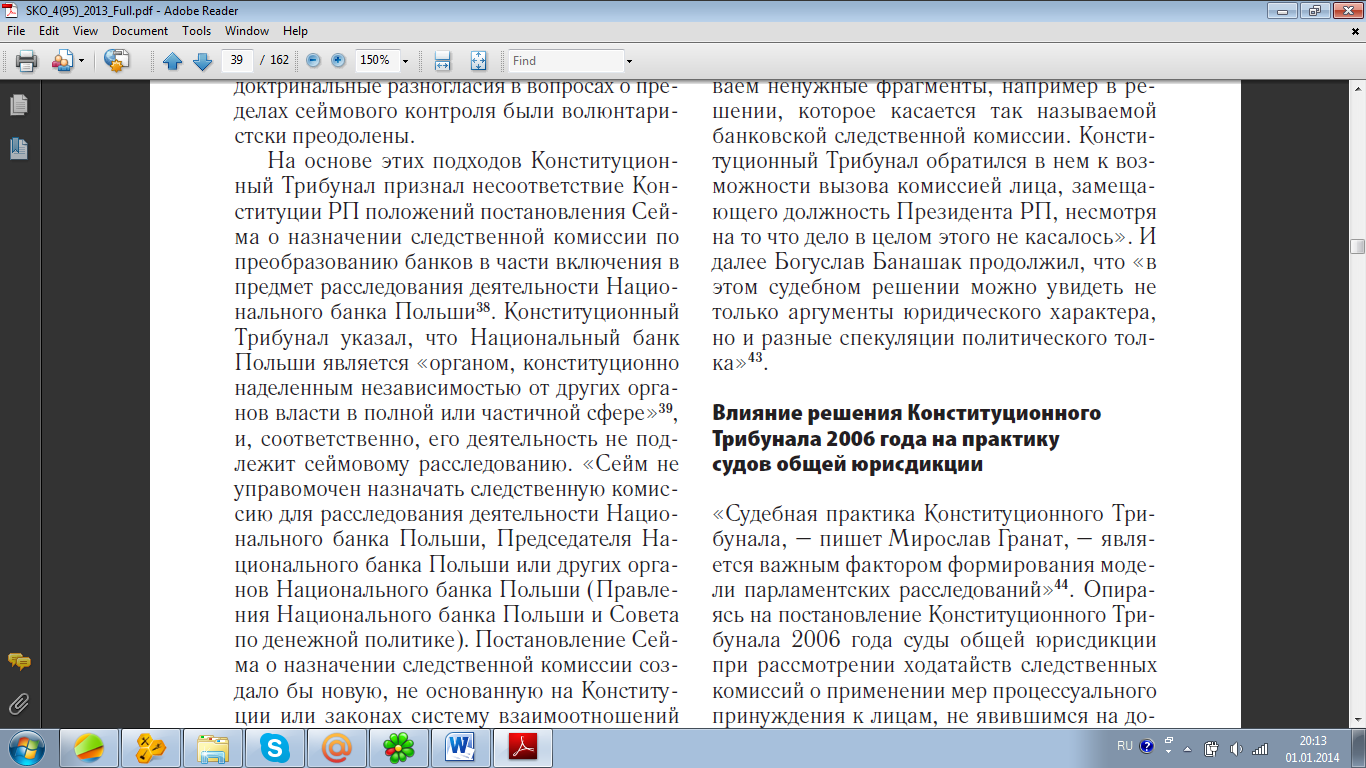Open the Edit menu
Screen dimensions: 1366x768
coord(49,31)
